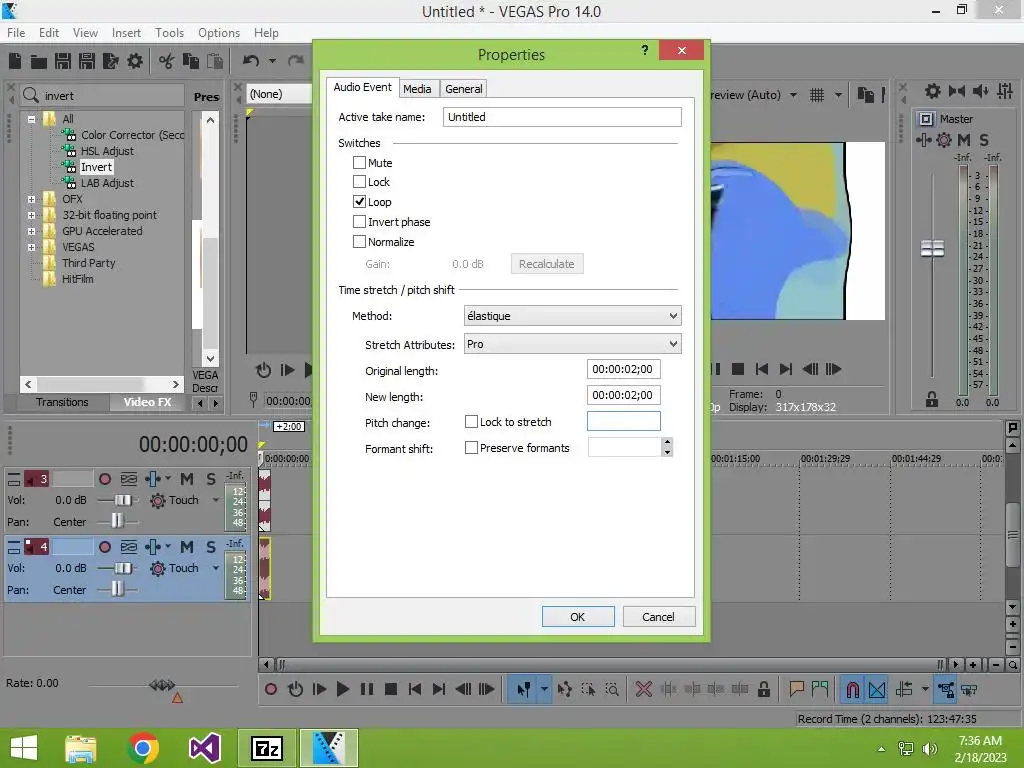Click the New length time field
Screen dimensions: 1024x768
tap(624, 395)
